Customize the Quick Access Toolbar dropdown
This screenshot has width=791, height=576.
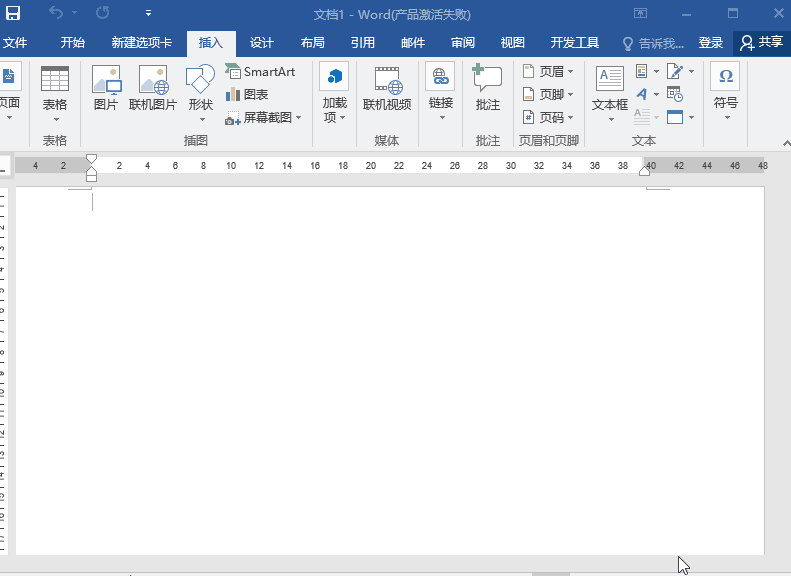(148, 13)
